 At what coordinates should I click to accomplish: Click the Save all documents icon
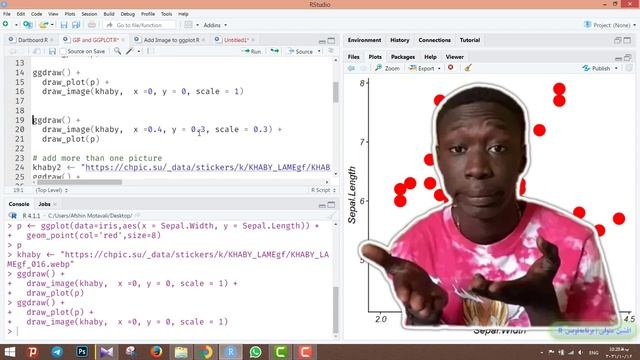pos(76,25)
